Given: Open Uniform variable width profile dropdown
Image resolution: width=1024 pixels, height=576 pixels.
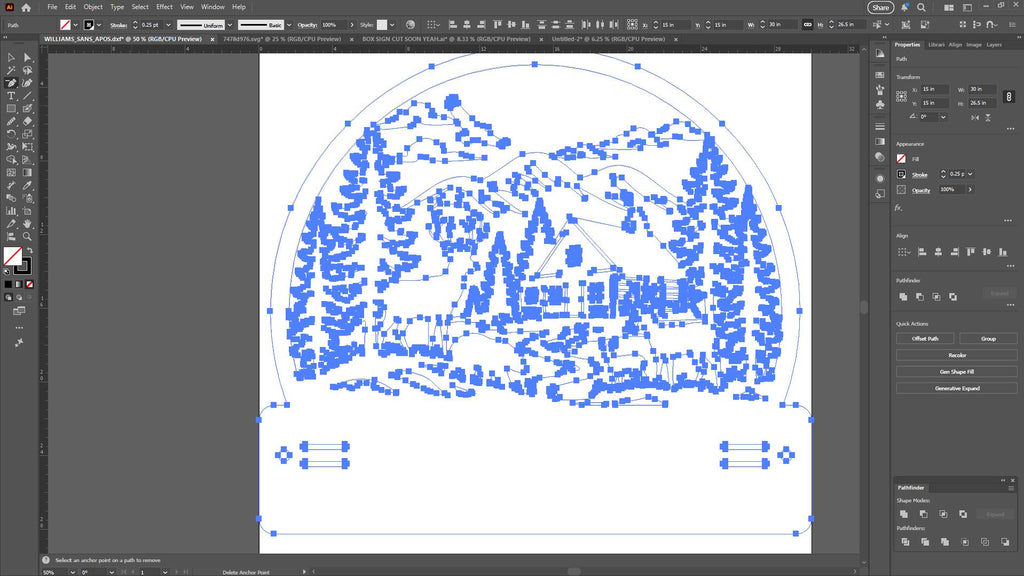Looking at the screenshot, I should click(230, 25).
